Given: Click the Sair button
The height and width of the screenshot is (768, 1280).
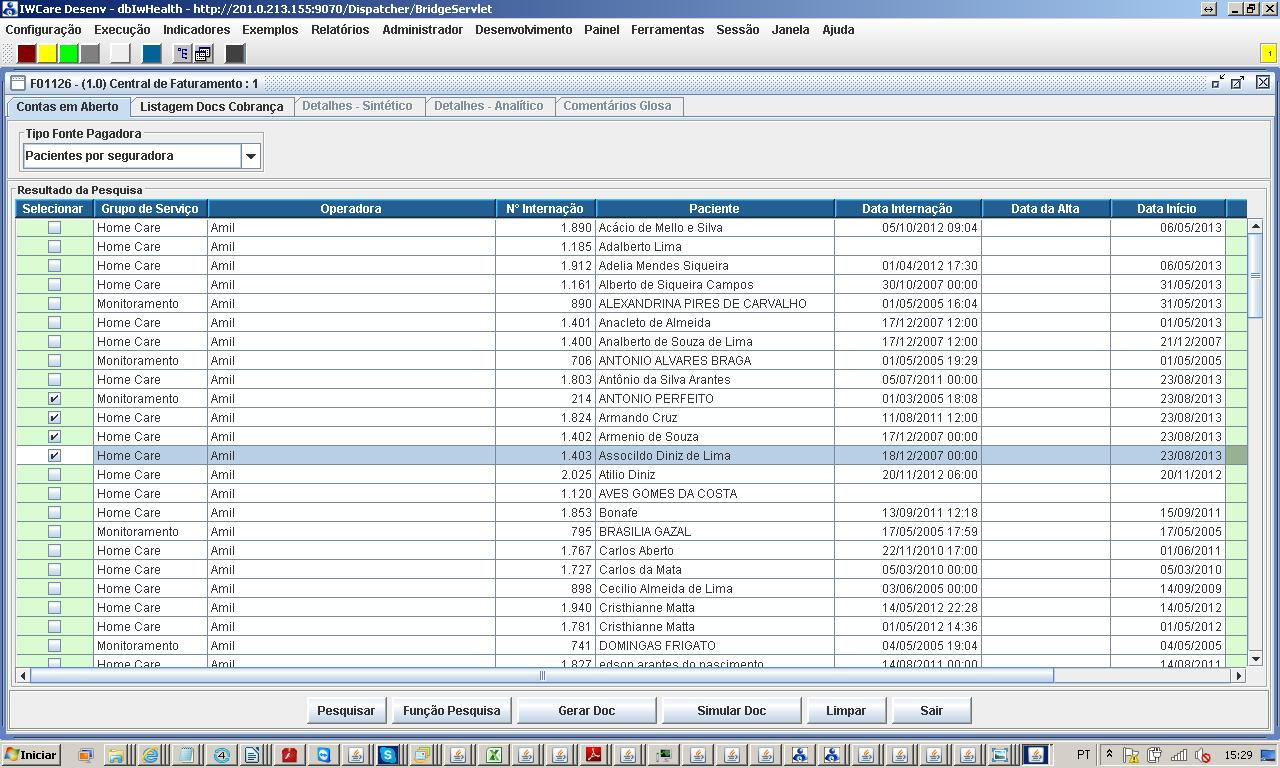Looking at the screenshot, I should click(931, 711).
